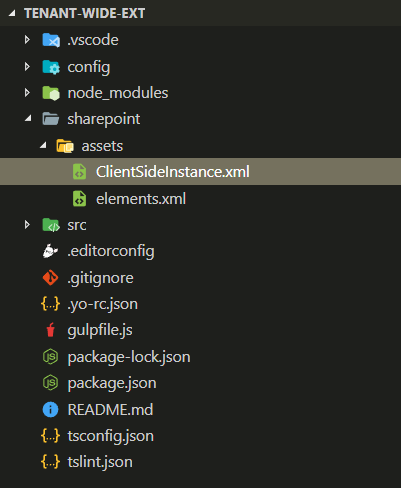This screenshot has width=401, height=488.
Task: Open the tslint.json file
Action: (100, 462)
